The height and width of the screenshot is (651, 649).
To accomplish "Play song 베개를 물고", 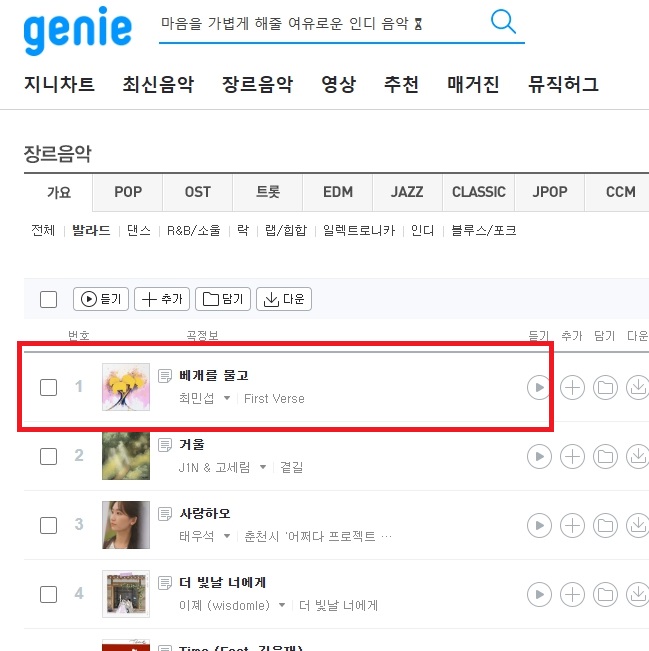I will 539,387.
